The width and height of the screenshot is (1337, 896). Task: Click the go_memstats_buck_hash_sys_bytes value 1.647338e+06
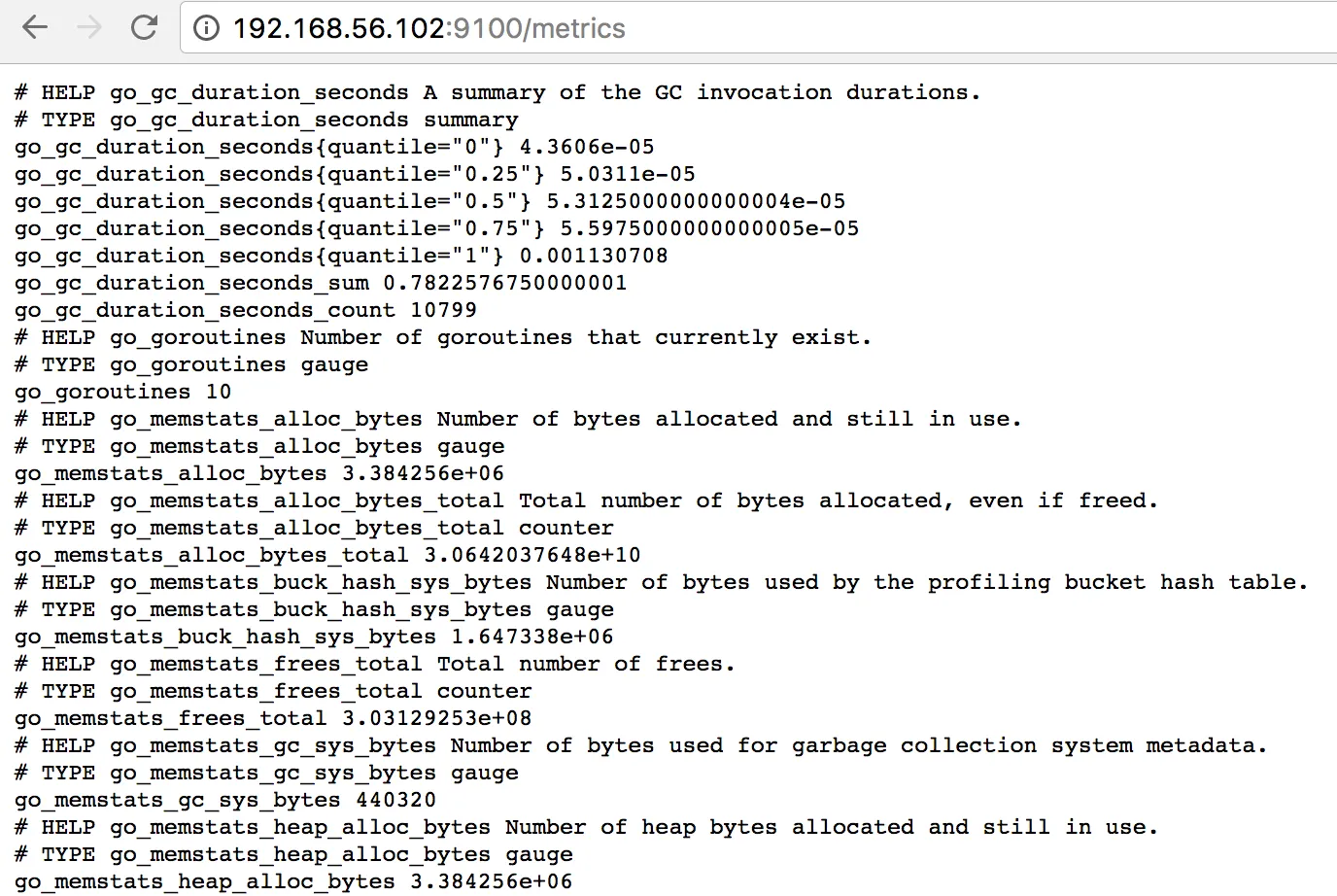coord(532,637)
